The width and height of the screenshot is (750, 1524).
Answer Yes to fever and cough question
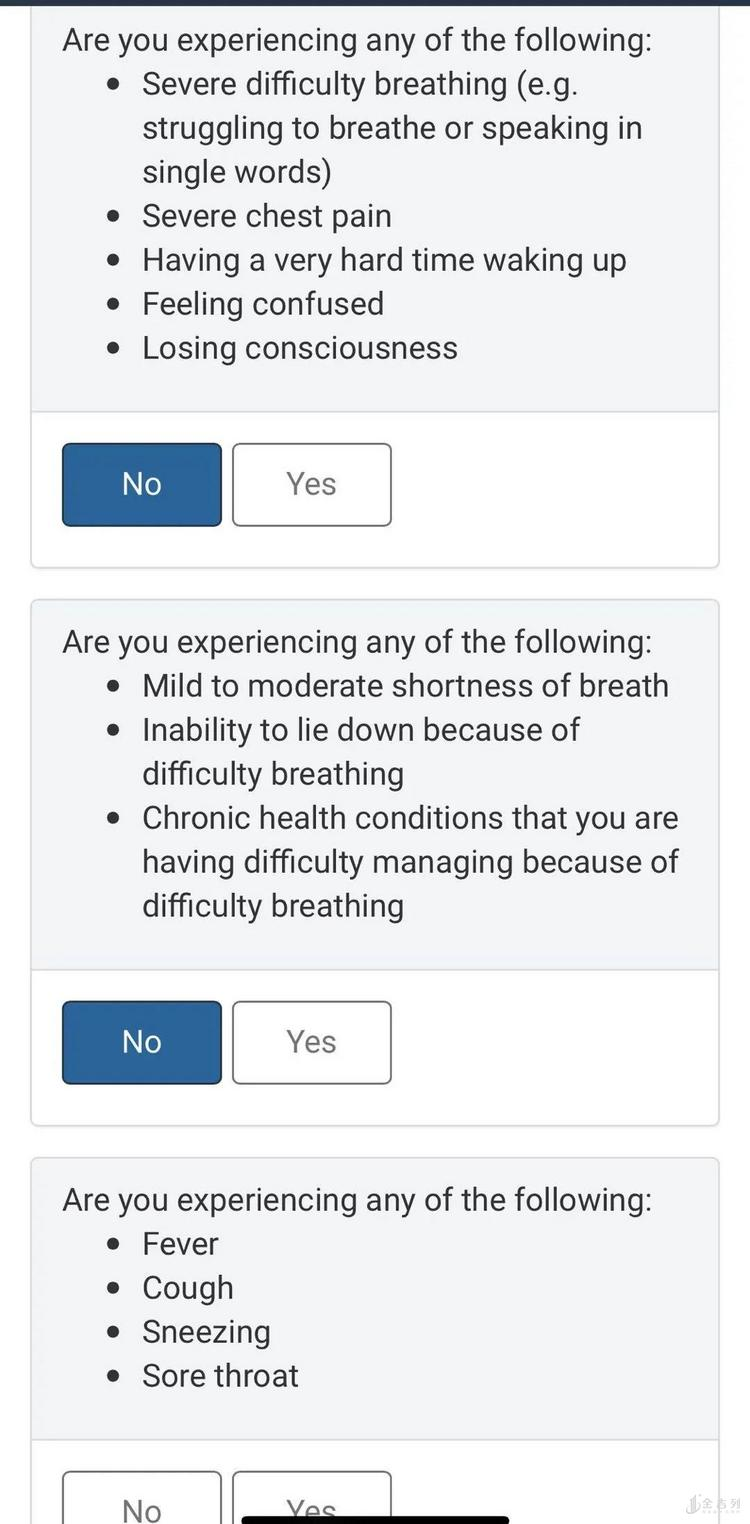311,1500
